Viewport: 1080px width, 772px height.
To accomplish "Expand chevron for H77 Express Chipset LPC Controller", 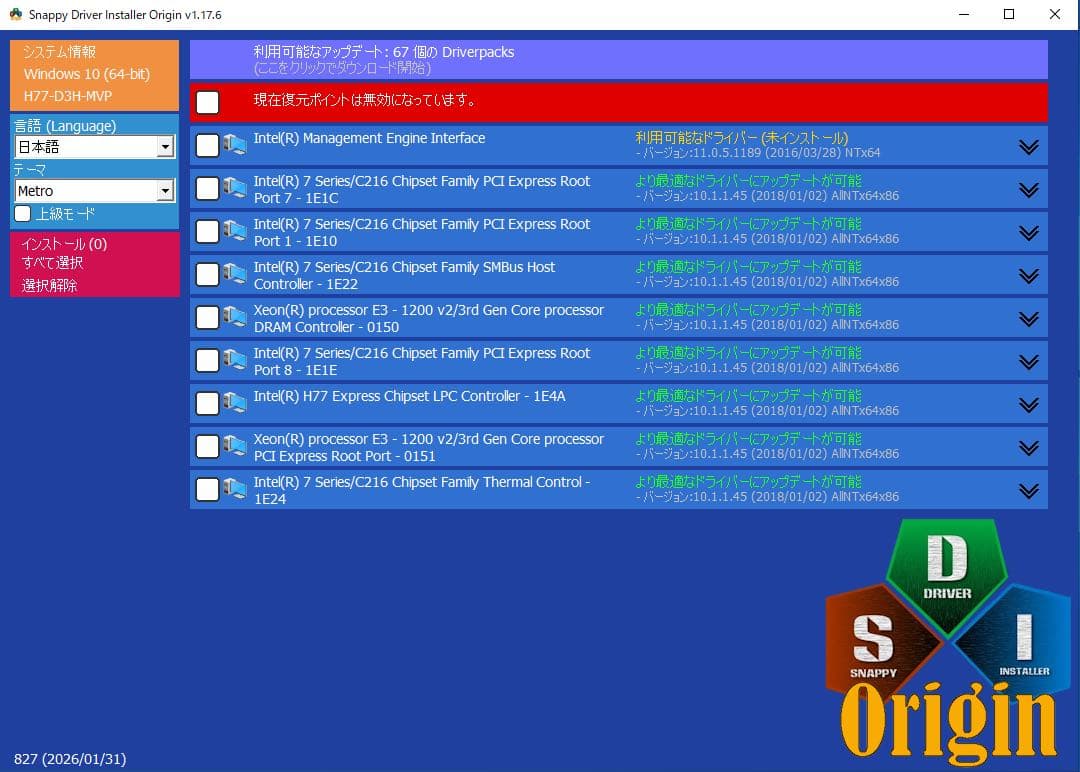I will click(1028, 405).
